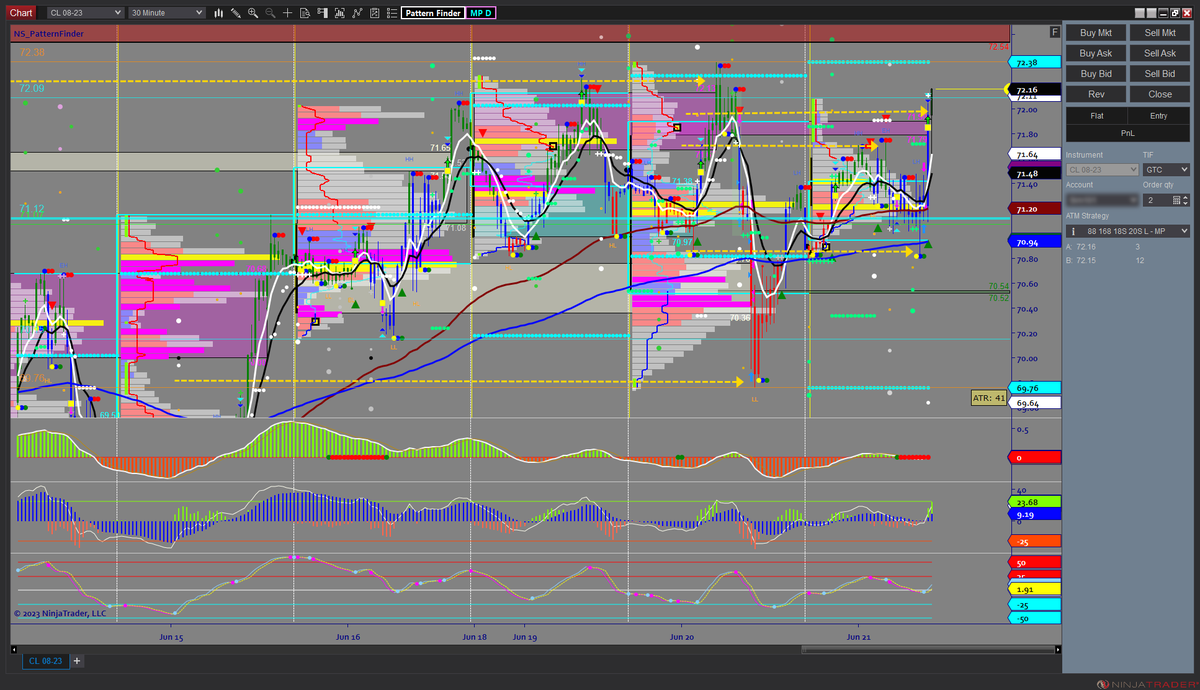The height and width of the screenshot is (690, 1200).
Task: Click the NS_PatternFinder indicator label
Action: (x=48, y=33)
